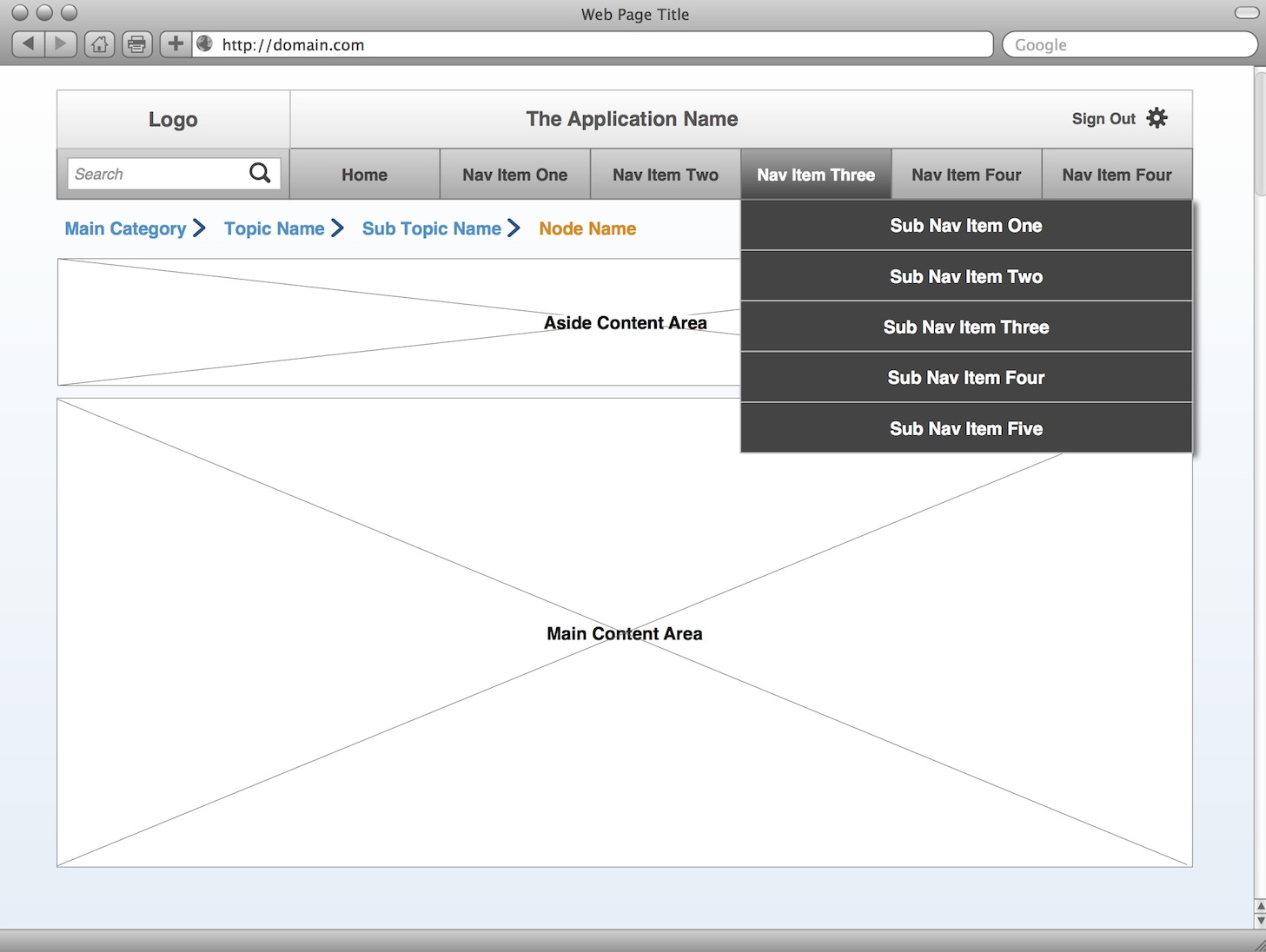Click the browser back arrow button
This screenshot has width=1266, height=952.
[x=28, y=43]
